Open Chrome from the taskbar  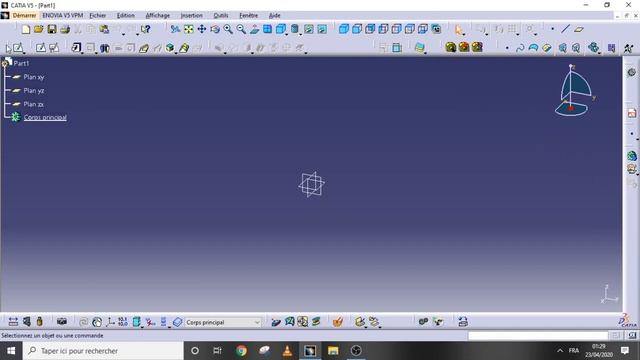(241, 351)
